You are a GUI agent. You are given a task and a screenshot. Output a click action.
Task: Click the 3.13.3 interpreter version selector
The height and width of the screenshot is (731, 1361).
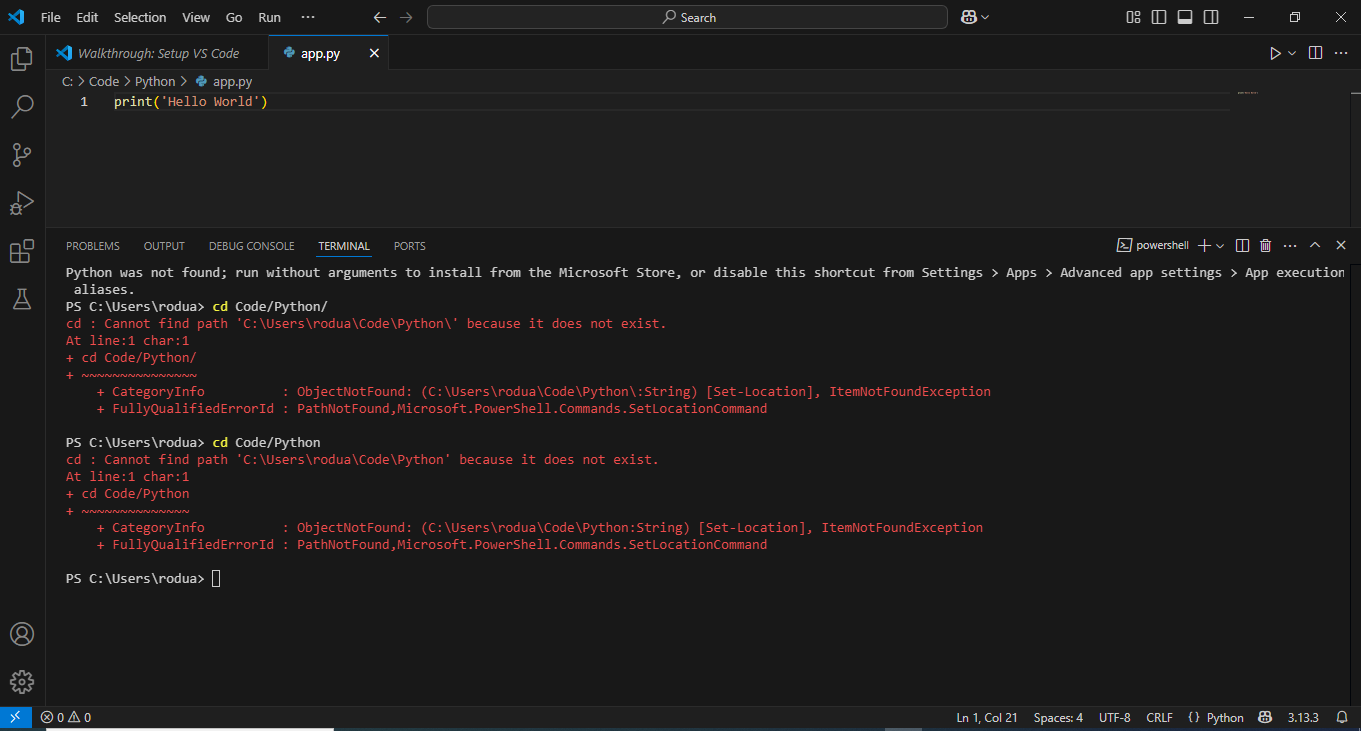click(1303, 718)
